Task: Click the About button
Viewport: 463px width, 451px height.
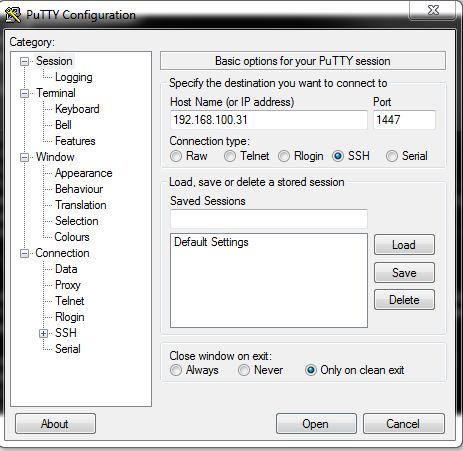Action: 55,424
